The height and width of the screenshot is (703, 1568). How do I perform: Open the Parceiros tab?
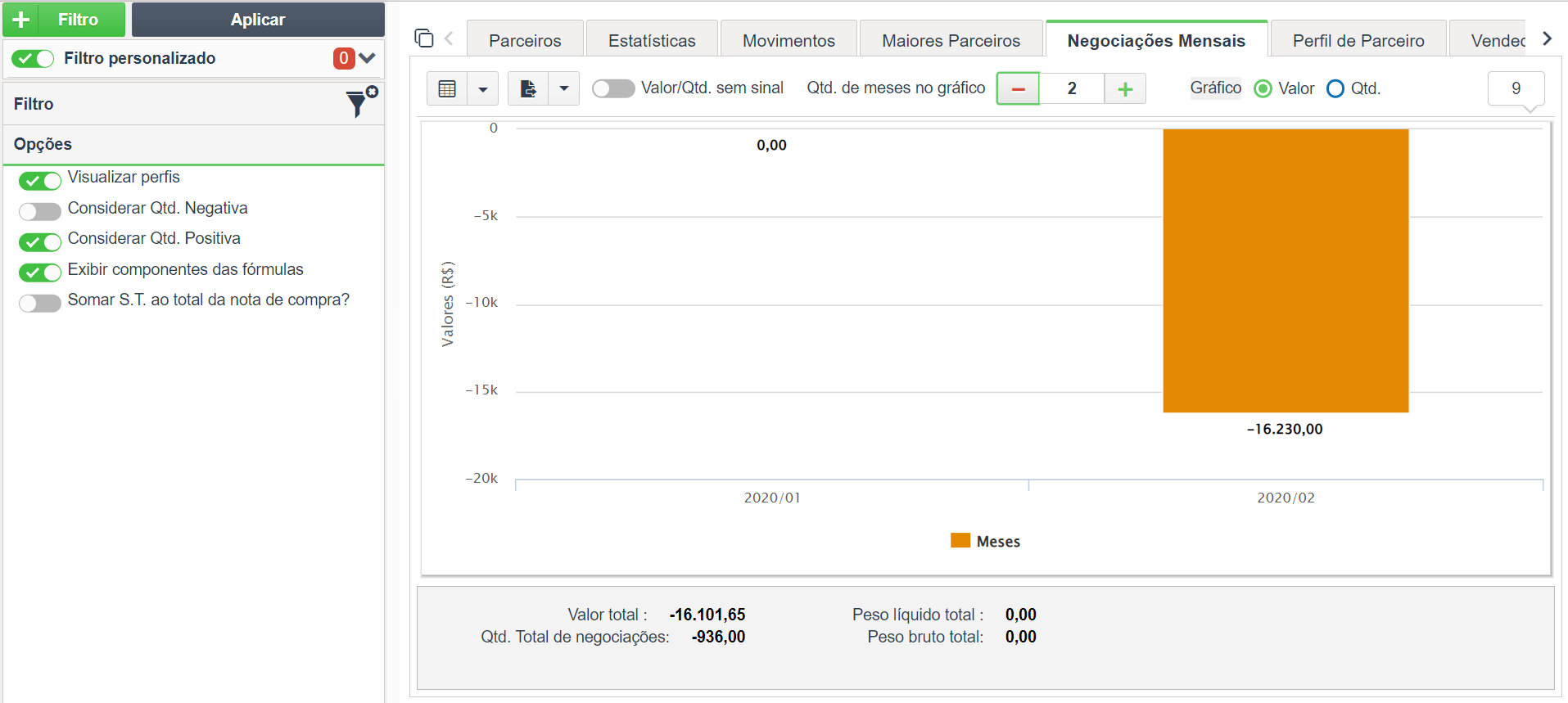(x=525, y=40)
